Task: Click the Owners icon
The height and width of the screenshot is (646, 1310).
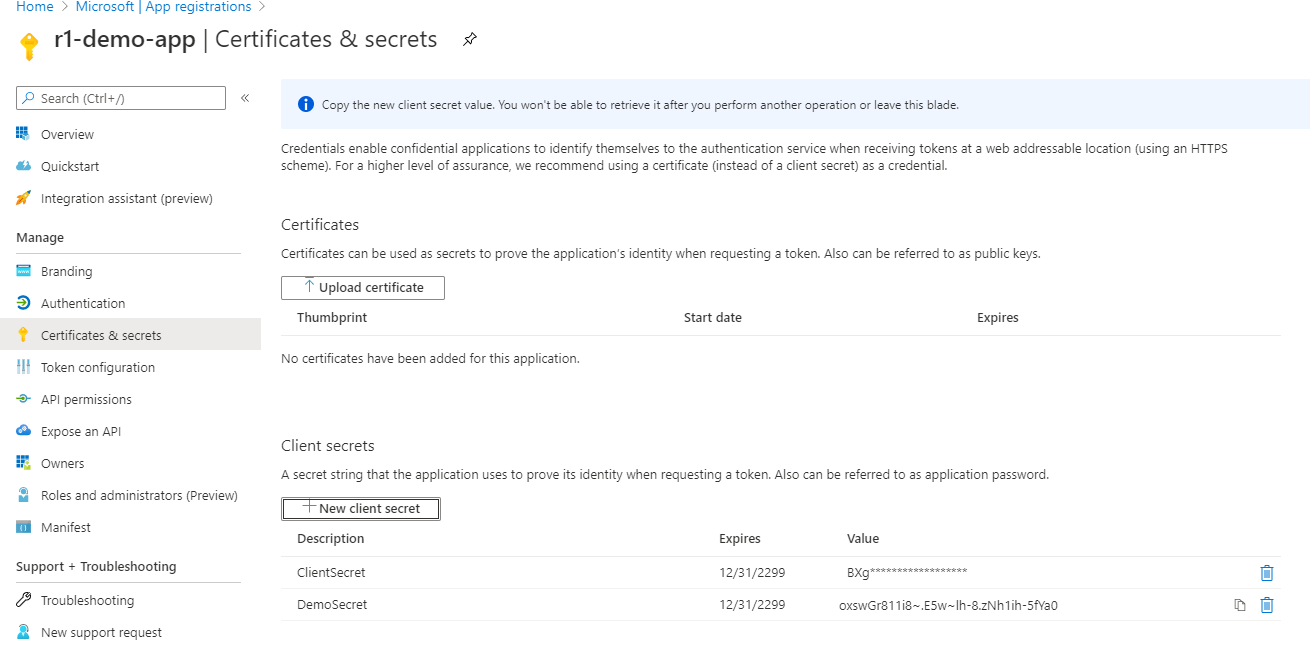Action: [x=23, y=463]
